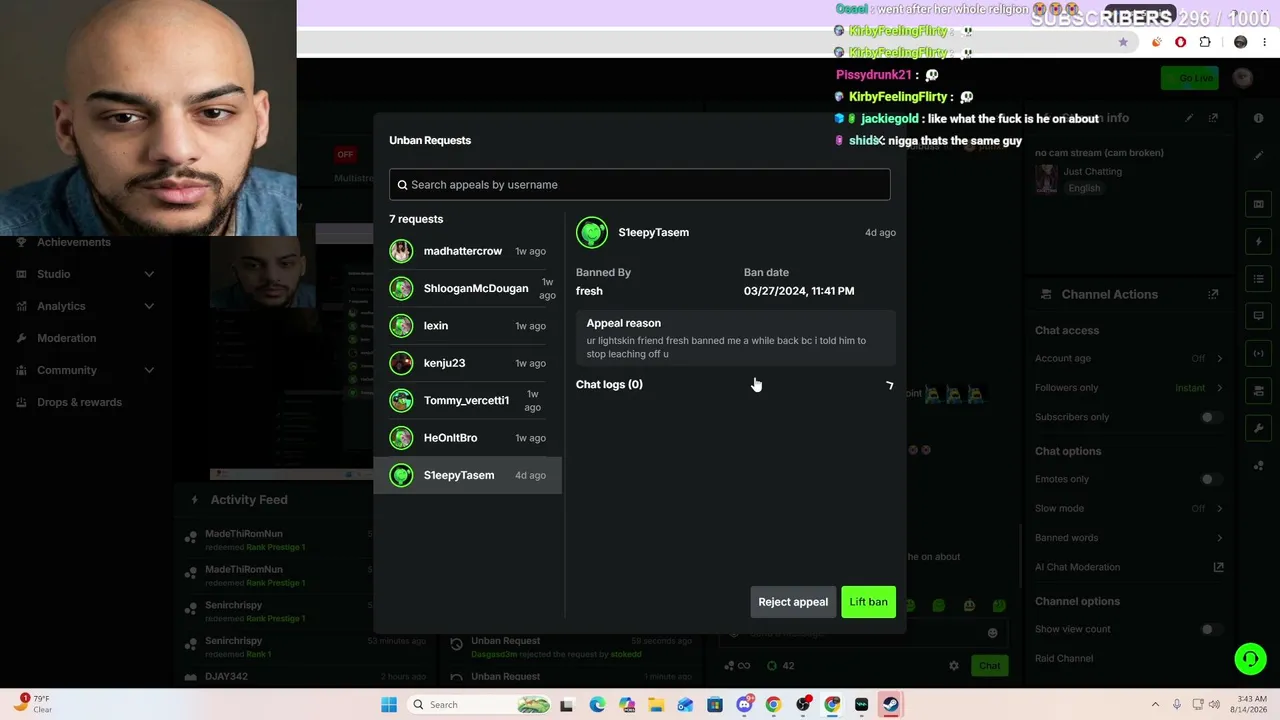Image resolution: width=1280 pixels, height=720 pixels.
Task: Click S1eepyTasem's avatar in the detail header
Action: pyautogui.click(x=592, y=233)
